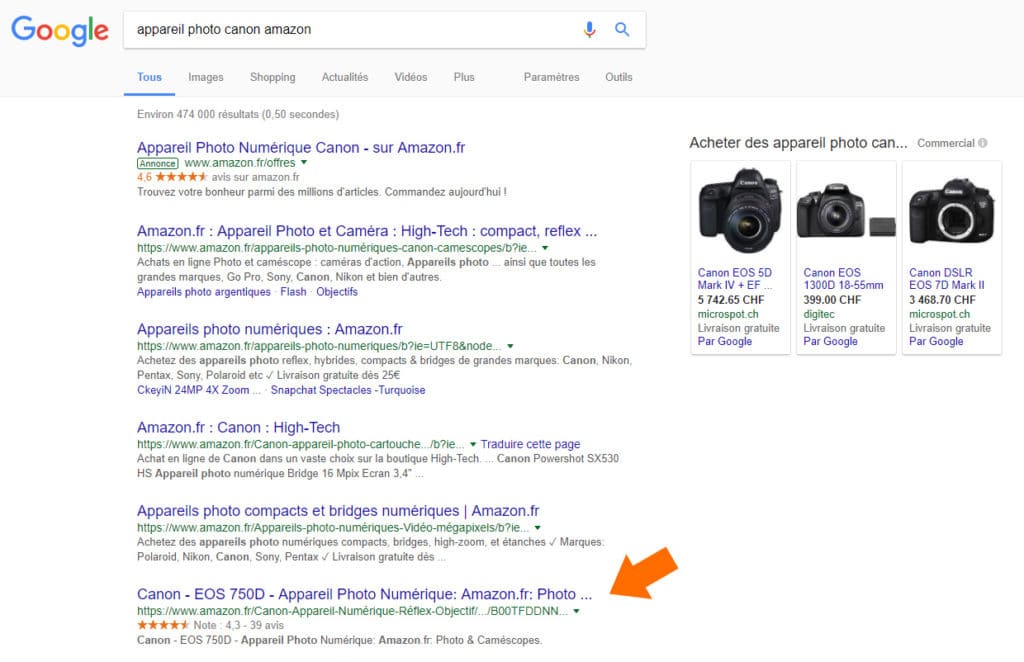Click the digitec seller name
The width and height of the screenshot is (1024, 662).
[x=819, y=314]
